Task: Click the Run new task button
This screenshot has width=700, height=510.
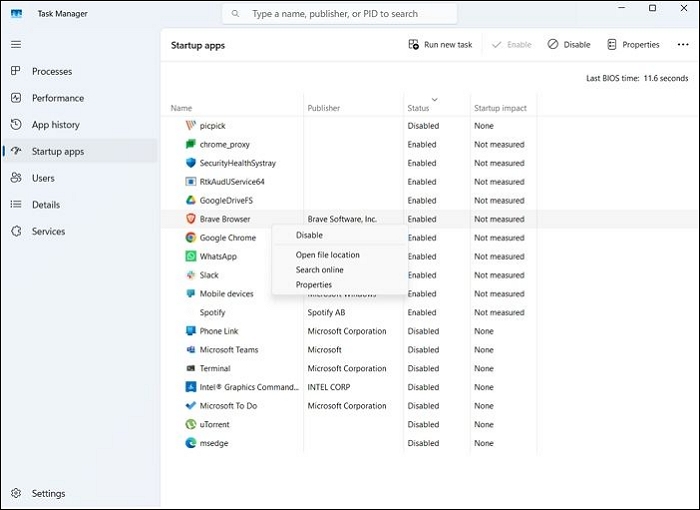Action: coord(440,45)
